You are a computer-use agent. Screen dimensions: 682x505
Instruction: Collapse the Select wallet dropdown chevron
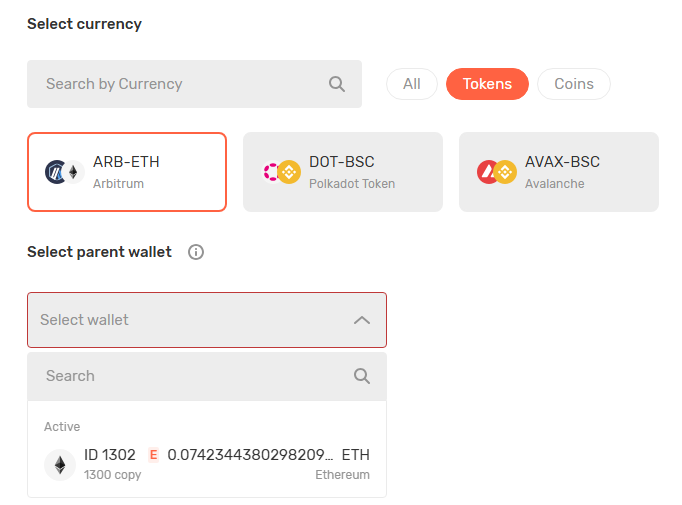click(x=362, y=320)
